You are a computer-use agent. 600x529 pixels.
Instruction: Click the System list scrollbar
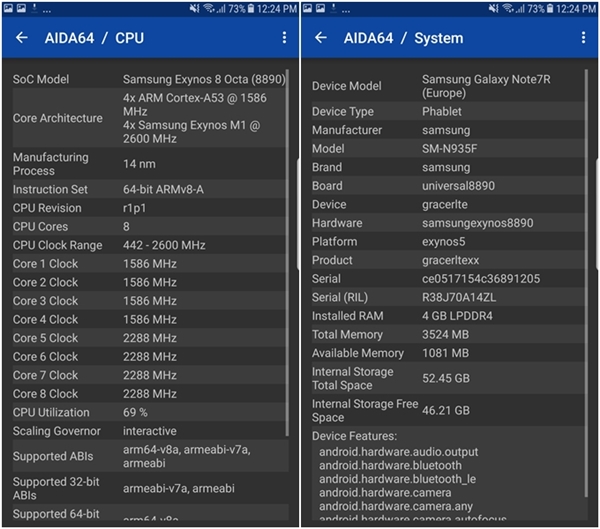point(586,283)
